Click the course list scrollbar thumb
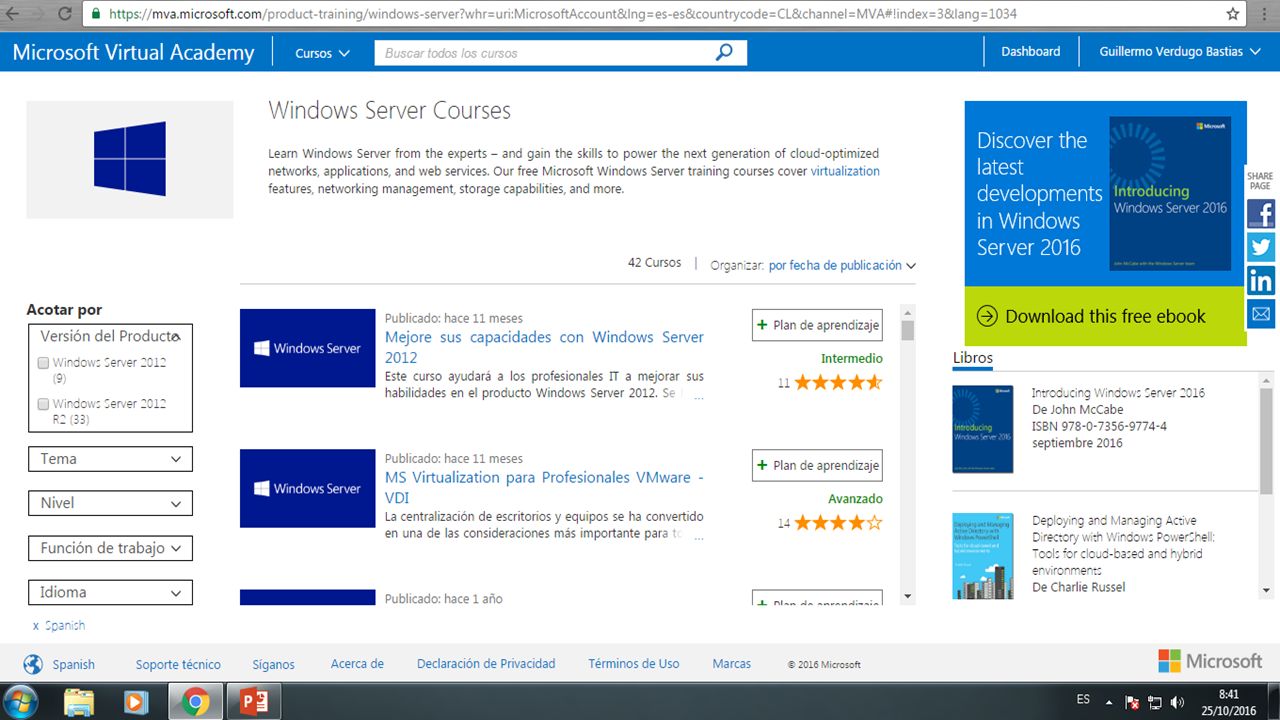 (908, 331)
